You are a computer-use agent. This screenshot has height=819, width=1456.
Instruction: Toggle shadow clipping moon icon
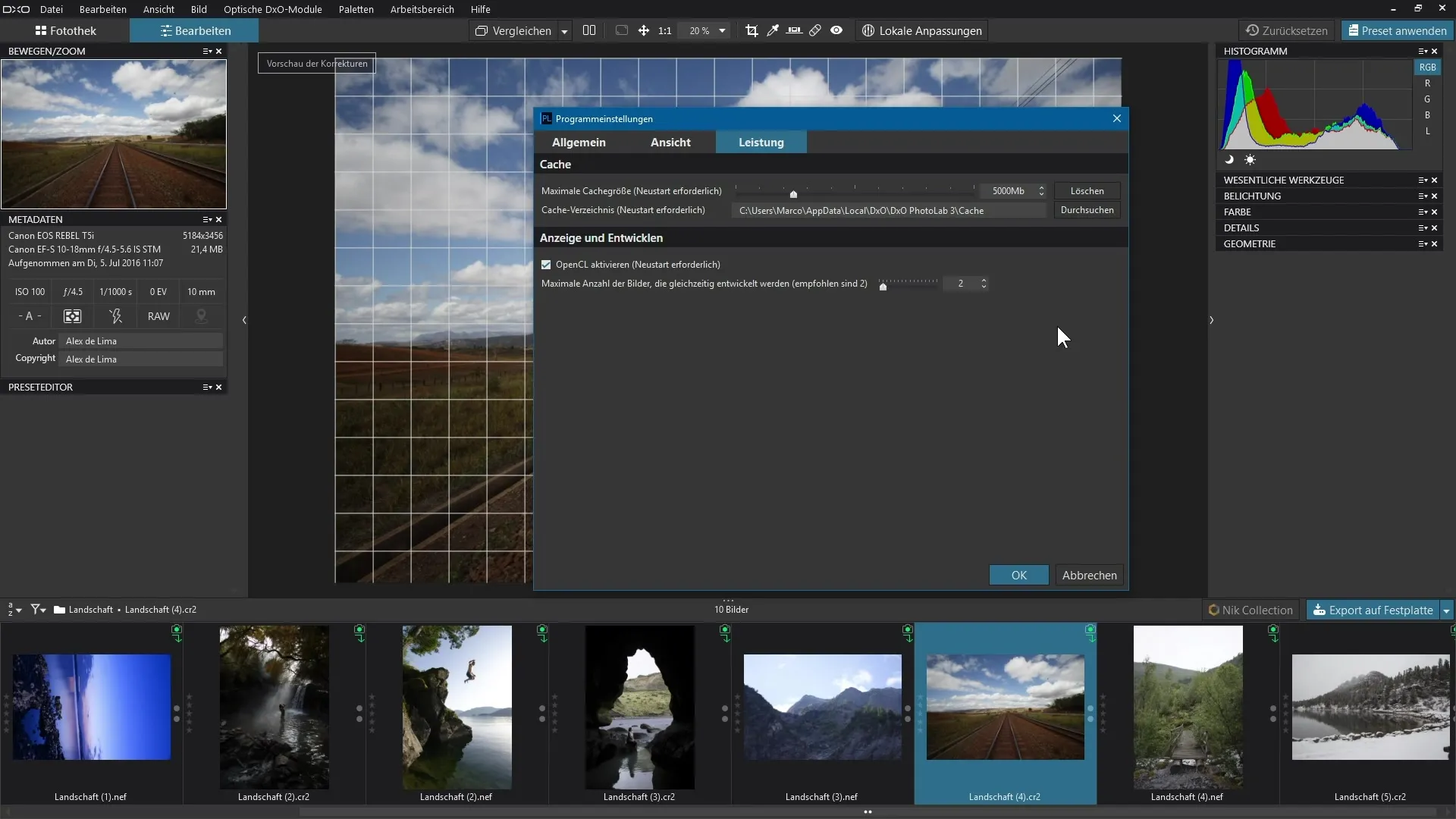pos(1229,160)
